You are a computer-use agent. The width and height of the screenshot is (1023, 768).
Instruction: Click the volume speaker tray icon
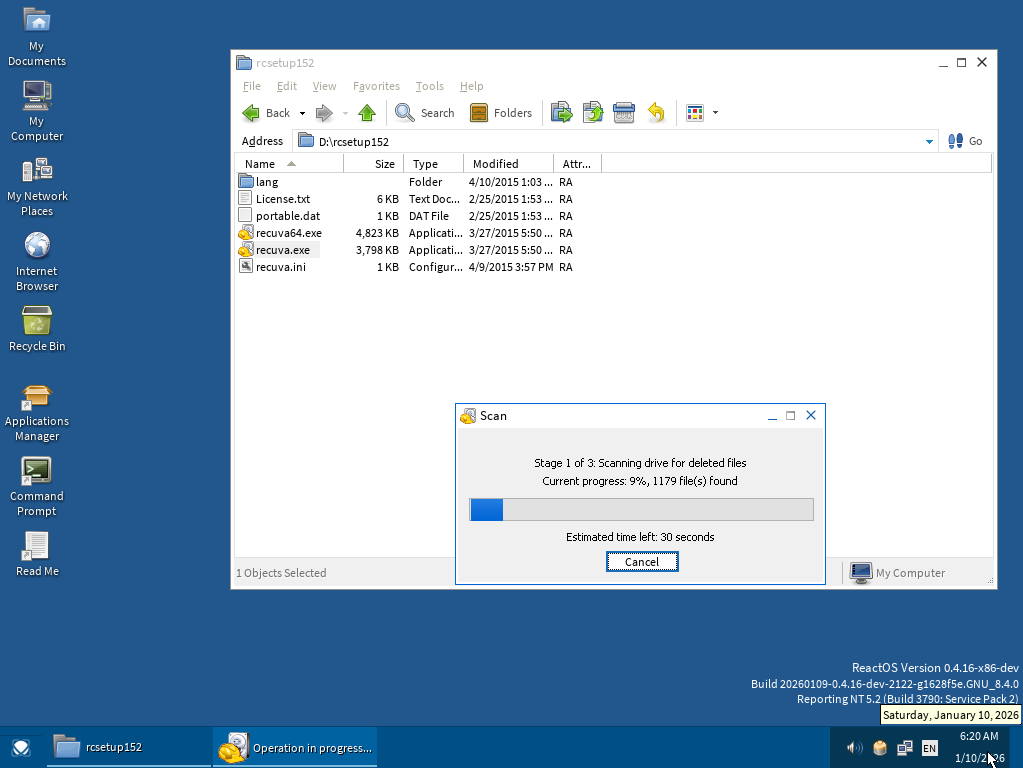[854, 747]
